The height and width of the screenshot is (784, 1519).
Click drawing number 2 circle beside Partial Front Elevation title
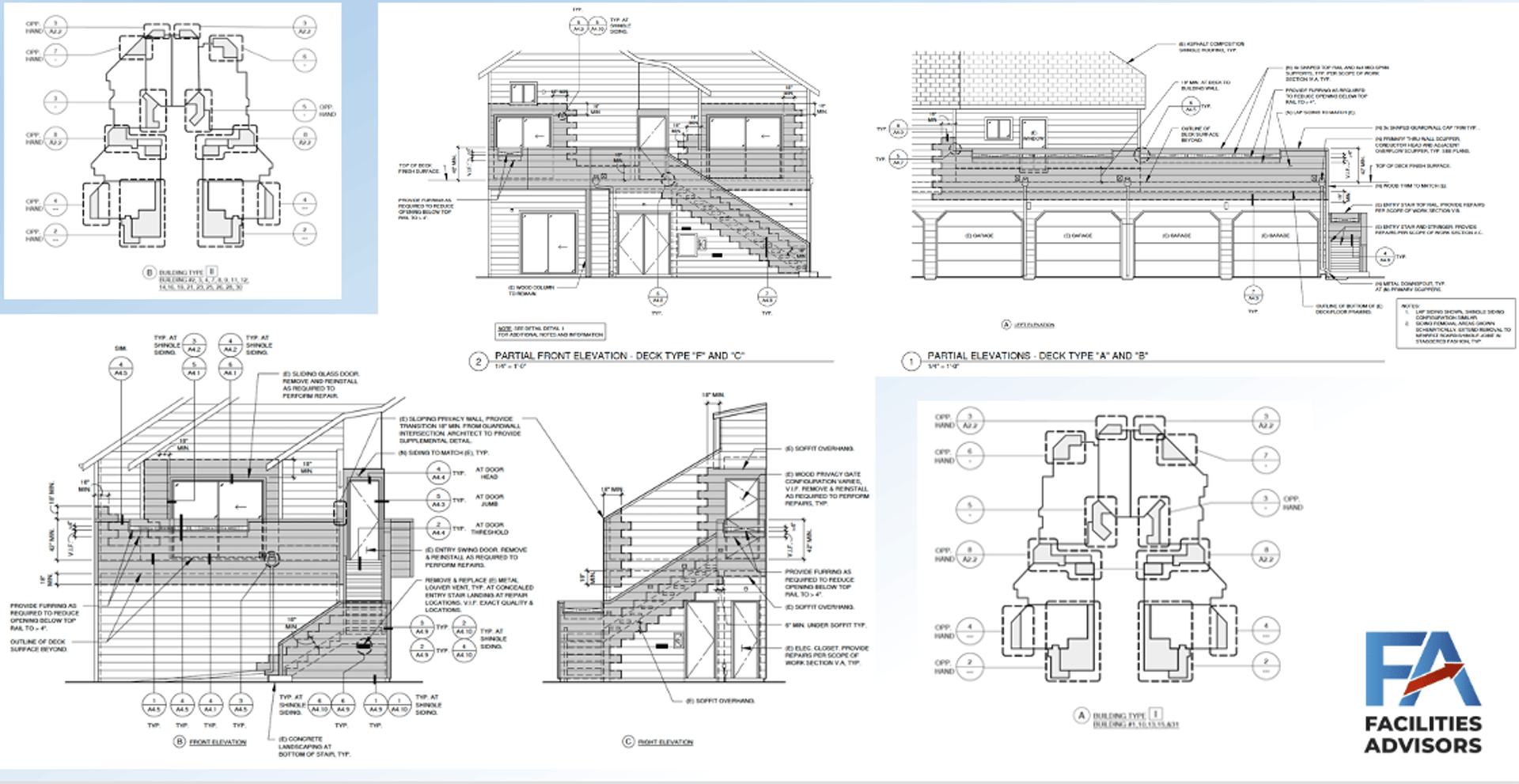click(478, 362)
